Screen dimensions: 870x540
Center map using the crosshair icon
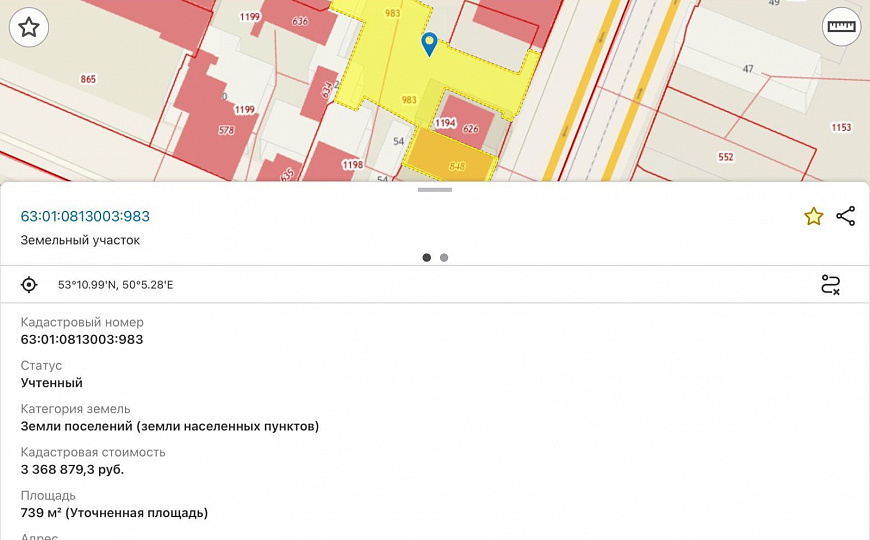click(29, 285)
